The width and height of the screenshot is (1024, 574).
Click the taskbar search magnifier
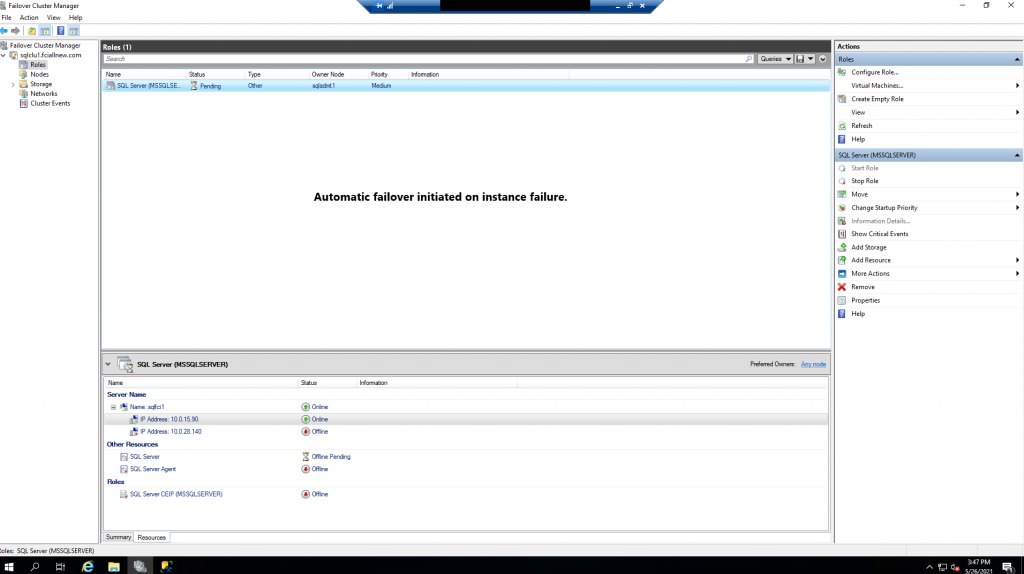pyautogui.click(x=35, y=567)
